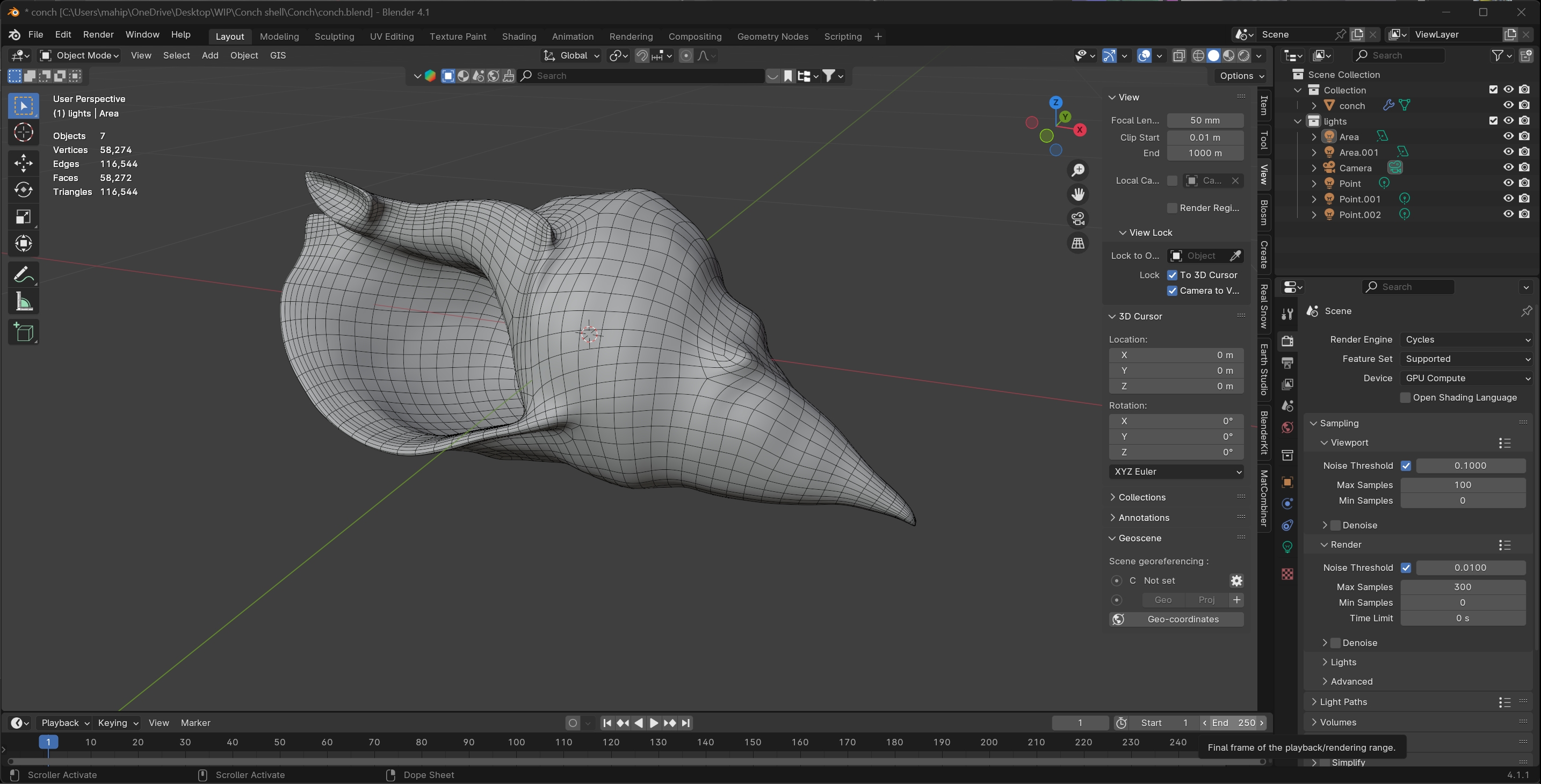The width and height of the screenshot is (1541, 784).
Task: Uncheck Lock To 3D Cursor
Action: click(x=1172, y=275)
